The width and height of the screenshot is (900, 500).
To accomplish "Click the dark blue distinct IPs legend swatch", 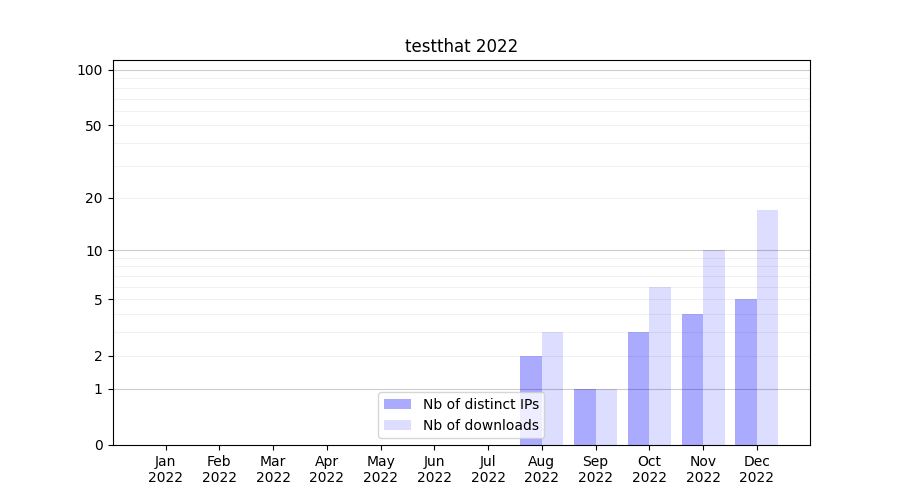I will click(x=397, y=404).
